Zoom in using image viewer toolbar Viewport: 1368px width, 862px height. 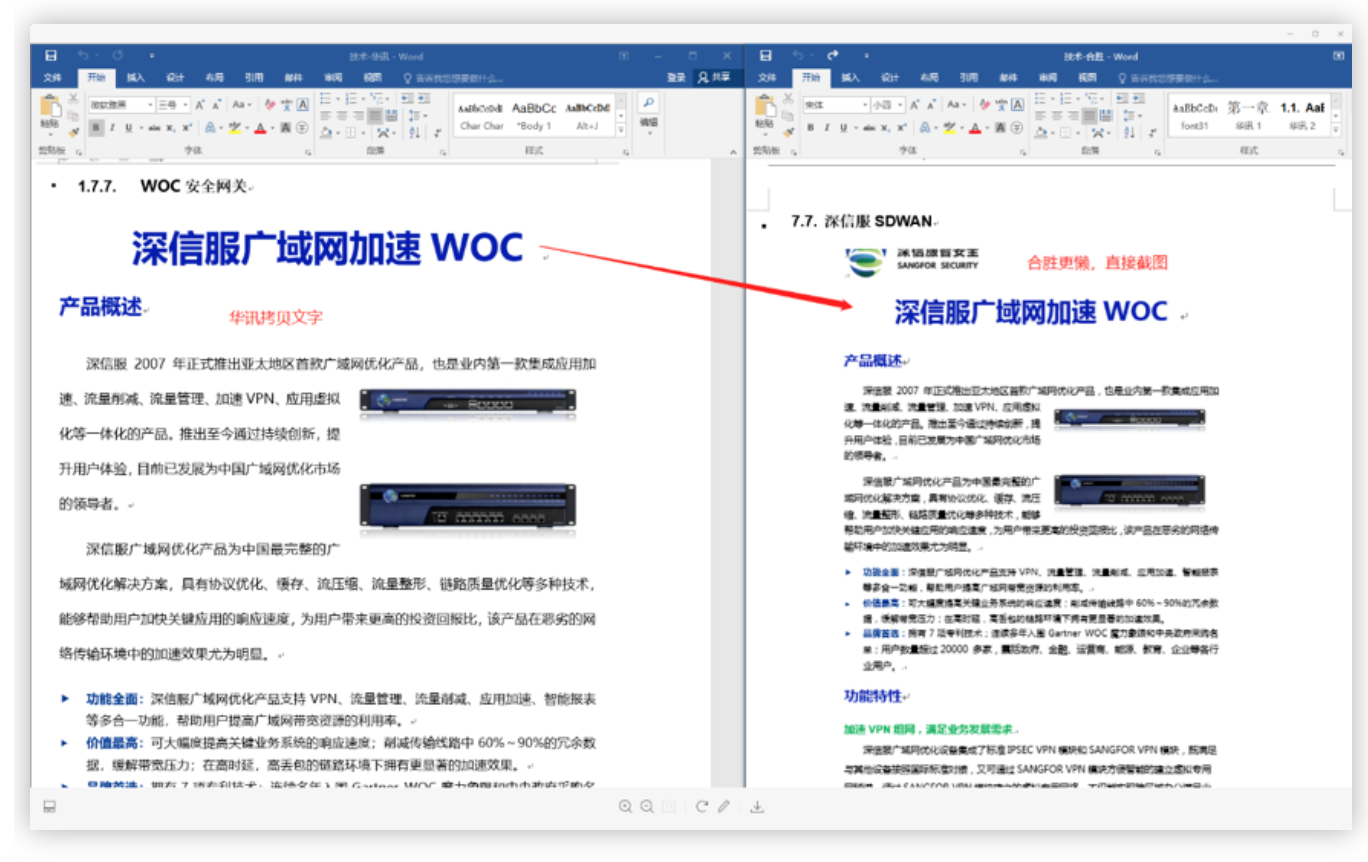[x=625, y=807]
